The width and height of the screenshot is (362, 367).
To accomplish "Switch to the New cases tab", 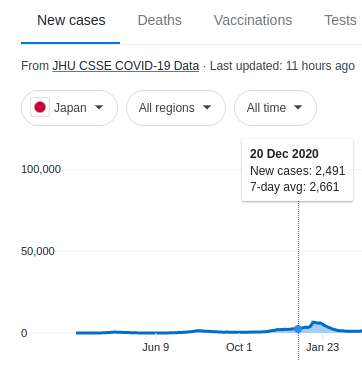I will point(71,20).
